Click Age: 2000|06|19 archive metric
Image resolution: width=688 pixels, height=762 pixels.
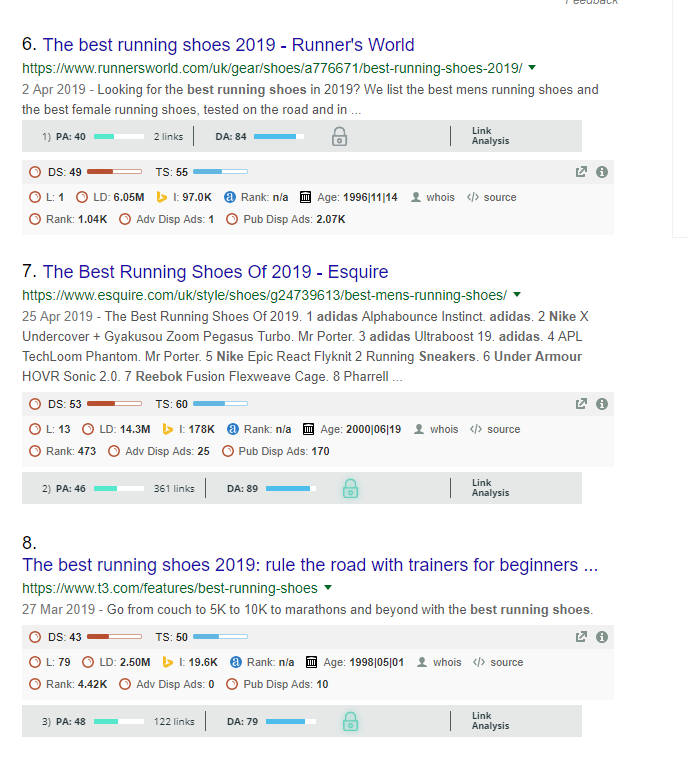coord(352,429)
